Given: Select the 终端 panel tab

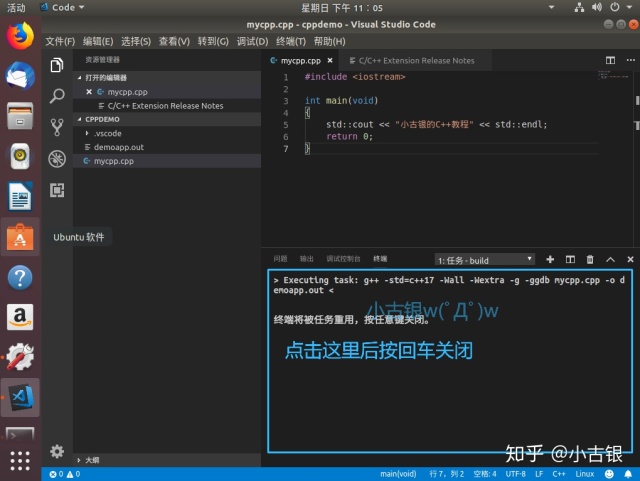Looking at the screenshot, I should 380,258.
